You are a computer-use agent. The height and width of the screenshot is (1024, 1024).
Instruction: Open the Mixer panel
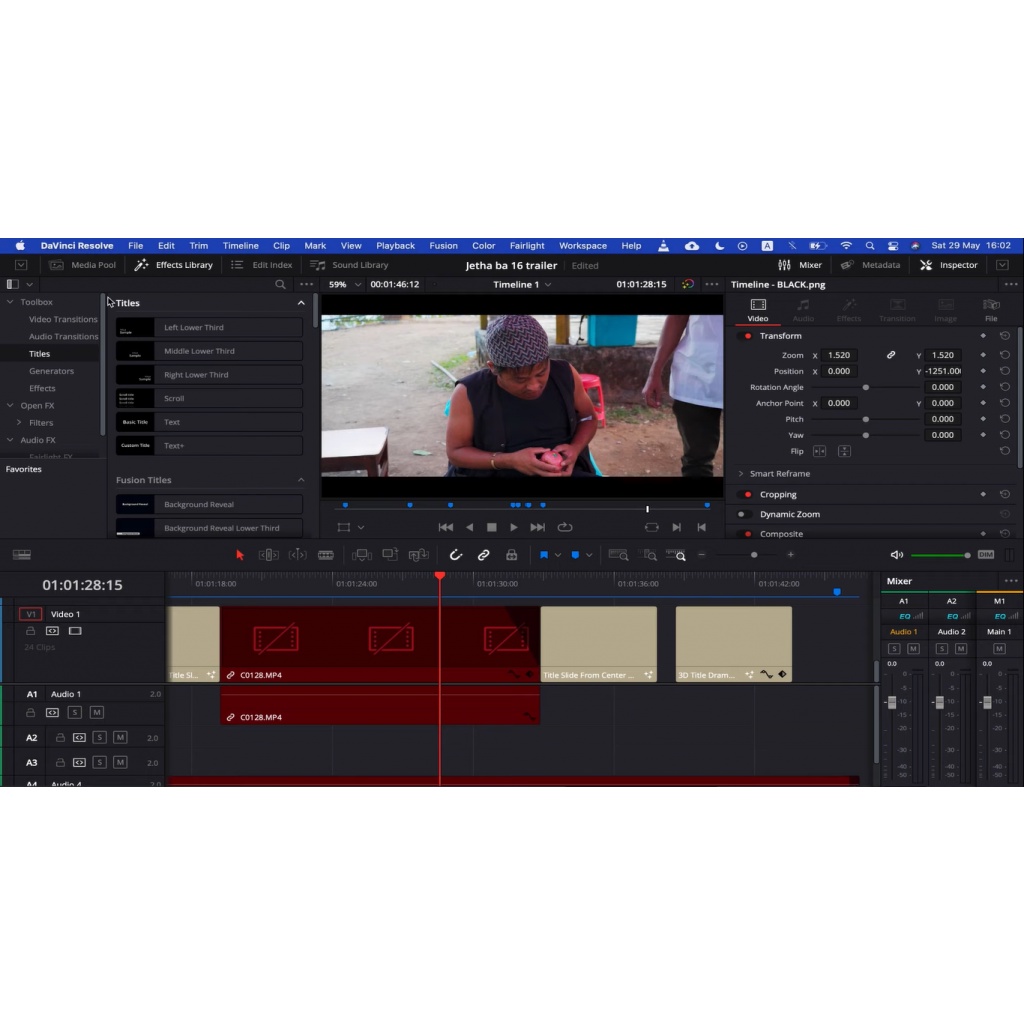click(800, 265)
